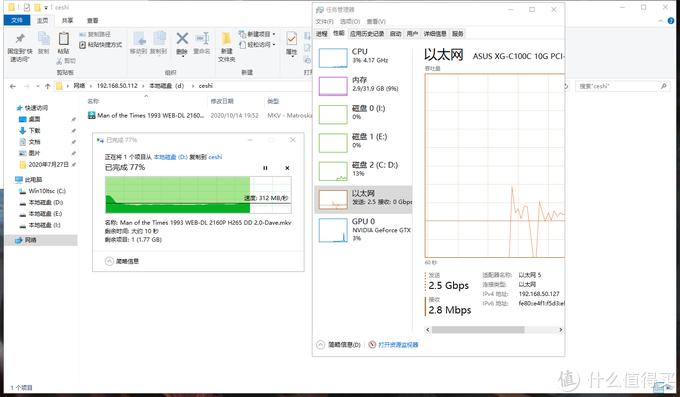Click 本地磁盘 (d) in the address breadcrumb
Image resolution: width=680 pixels, height=397 pixels.
pyautogui.click(x=167, y=86)
